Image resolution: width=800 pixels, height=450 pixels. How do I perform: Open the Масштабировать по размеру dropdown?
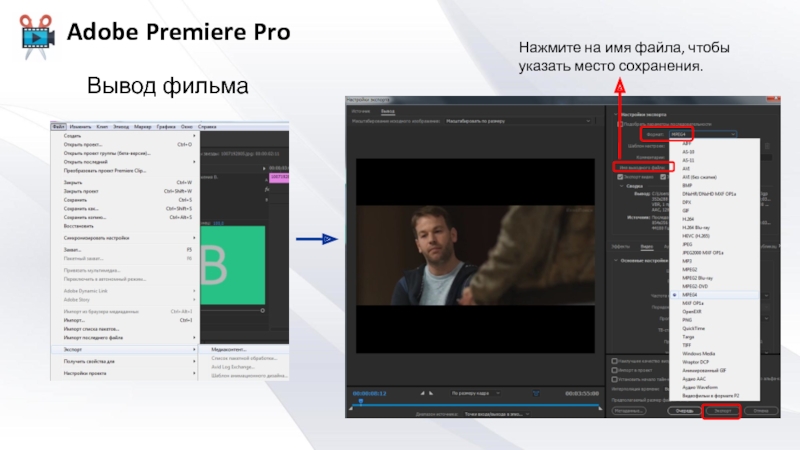pos(518,121)
